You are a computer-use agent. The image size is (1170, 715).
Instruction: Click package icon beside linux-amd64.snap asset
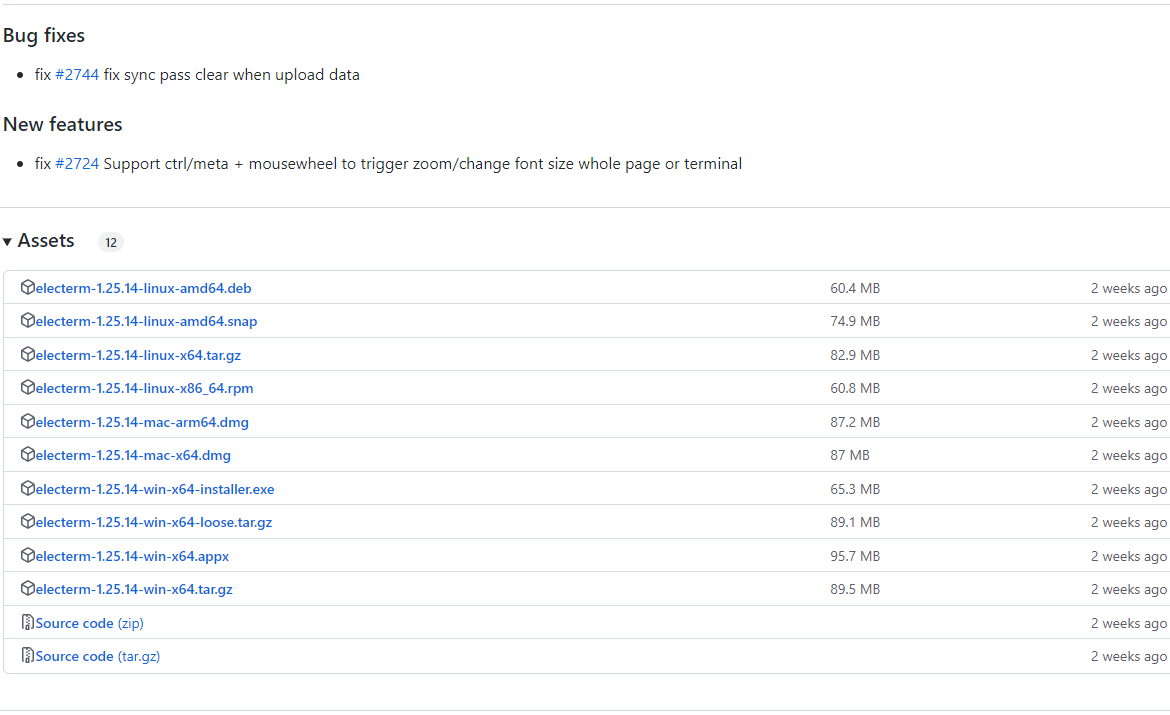(28, 320)
